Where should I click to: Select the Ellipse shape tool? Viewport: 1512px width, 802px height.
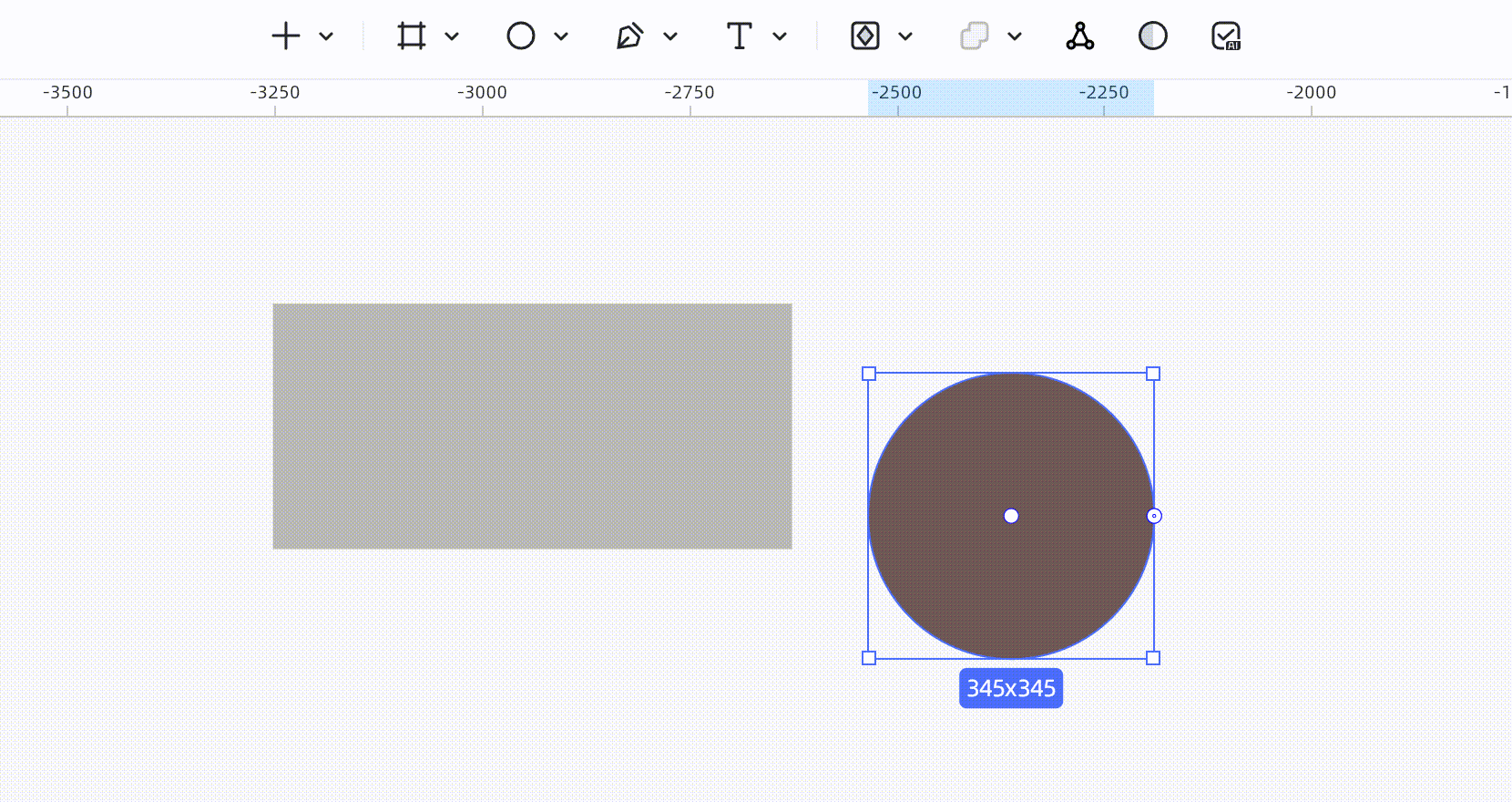click(x=521, y=36)
